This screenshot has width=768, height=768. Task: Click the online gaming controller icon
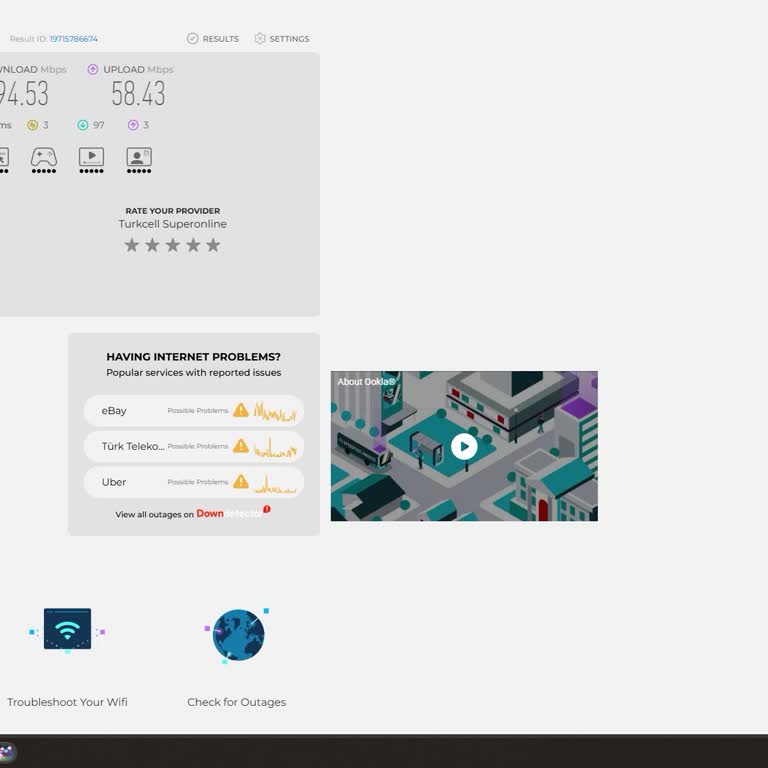(44, 160)
